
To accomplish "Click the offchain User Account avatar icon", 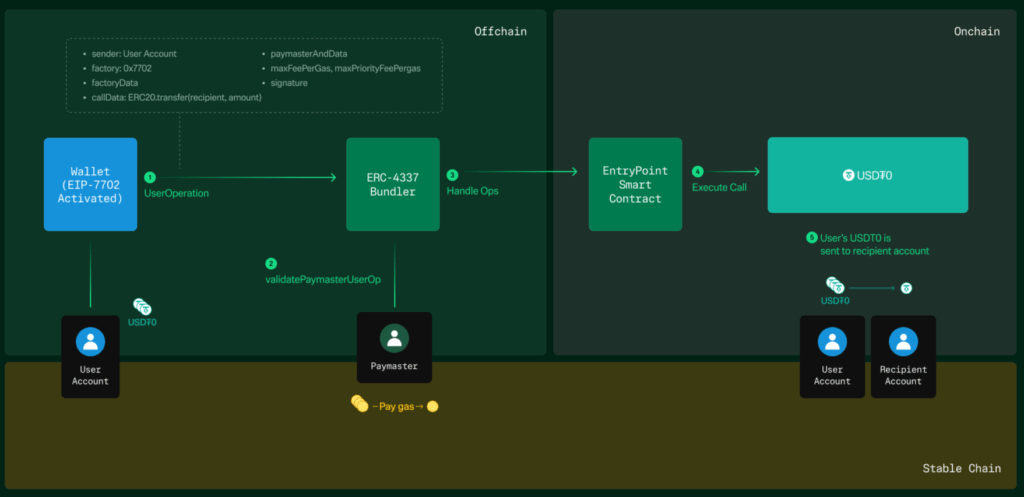I will (90, 342).
